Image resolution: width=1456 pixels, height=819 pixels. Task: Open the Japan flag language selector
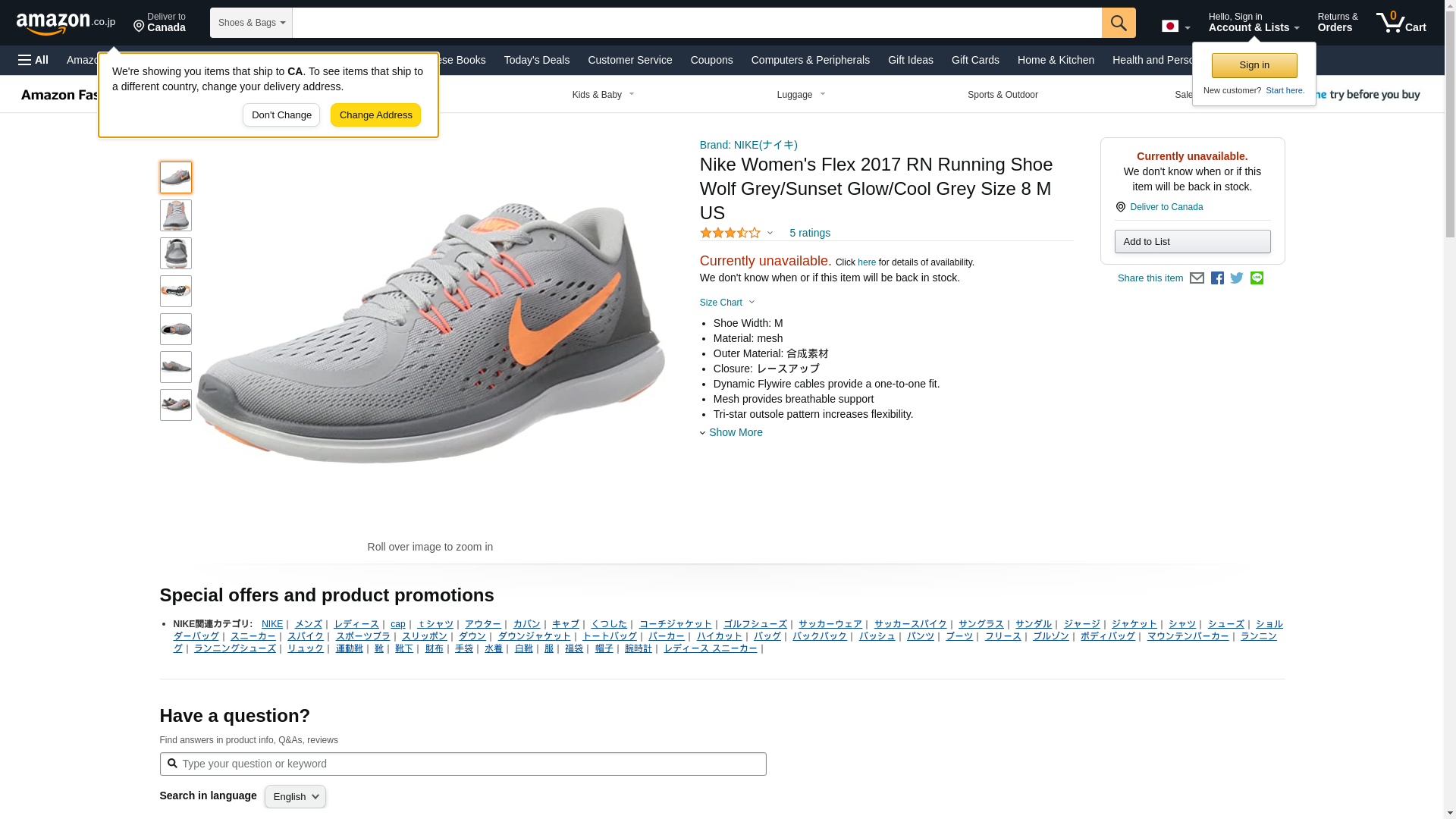coord(1175,26)
